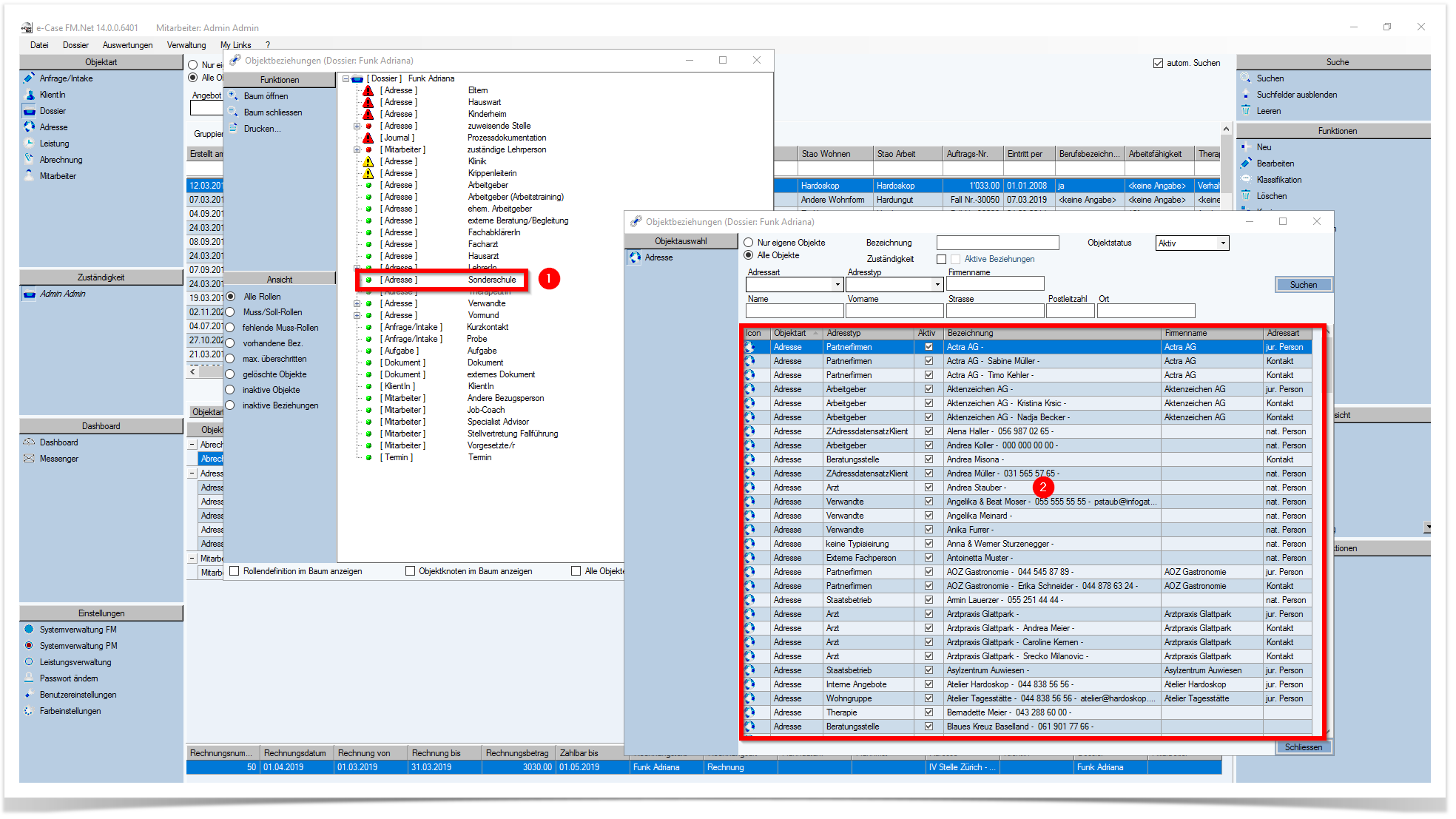The height and width of the screenshot is (819, 1456).
Task: Open Messenger from Dashboard panel
Action: [x=58, y=459]
